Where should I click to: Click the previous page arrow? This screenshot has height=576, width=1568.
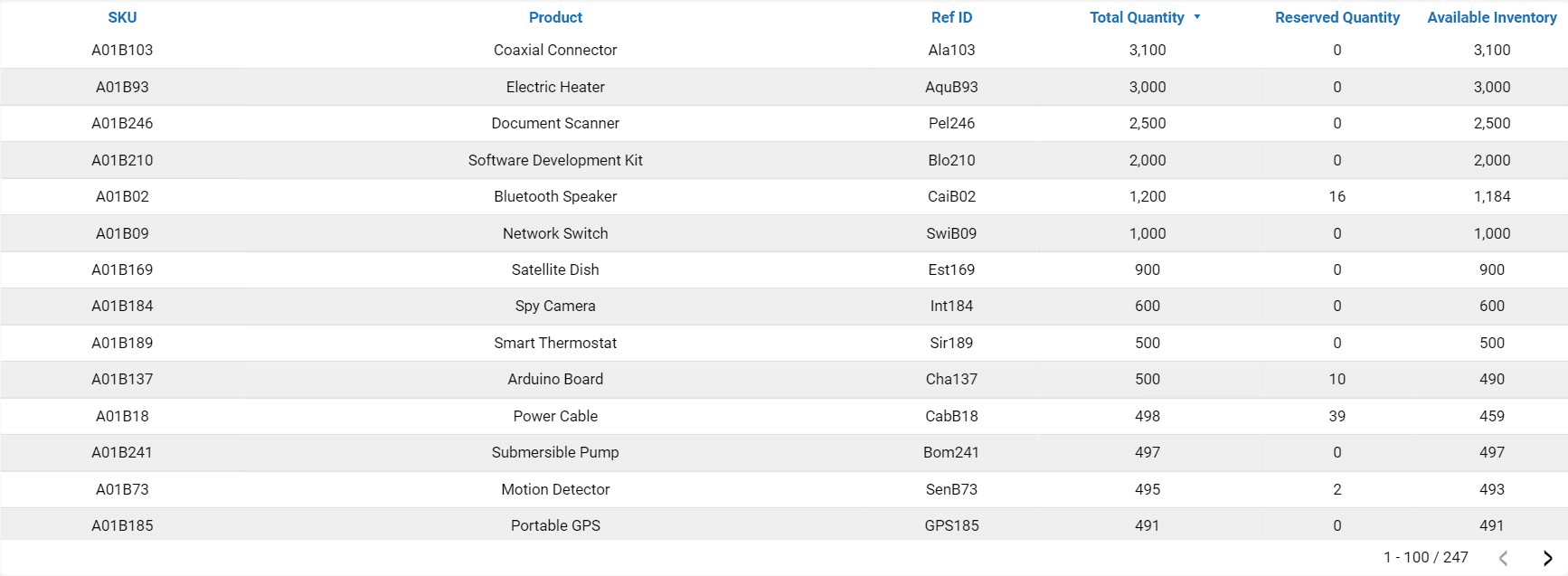coord(1503,558)
